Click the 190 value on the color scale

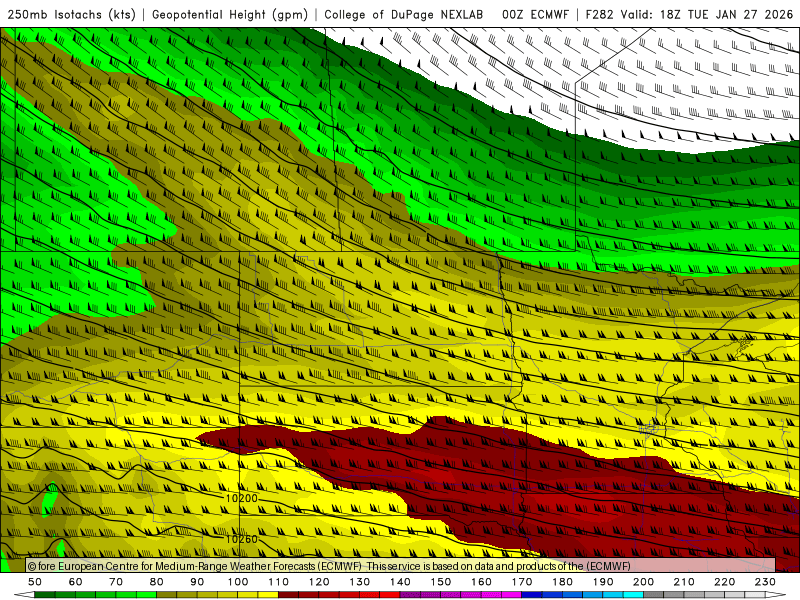pos(603,582)
